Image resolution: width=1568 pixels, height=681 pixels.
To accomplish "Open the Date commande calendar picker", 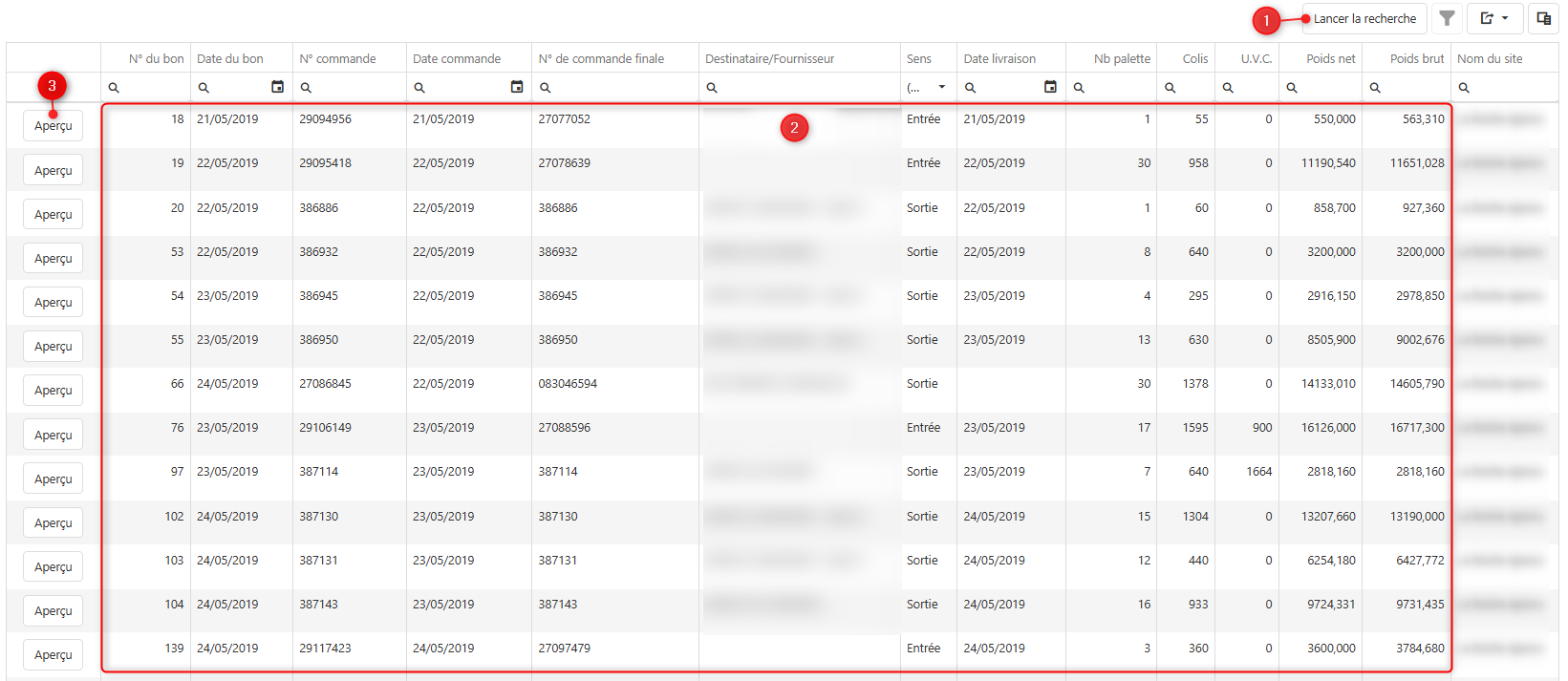I will (x=517, y=87).
